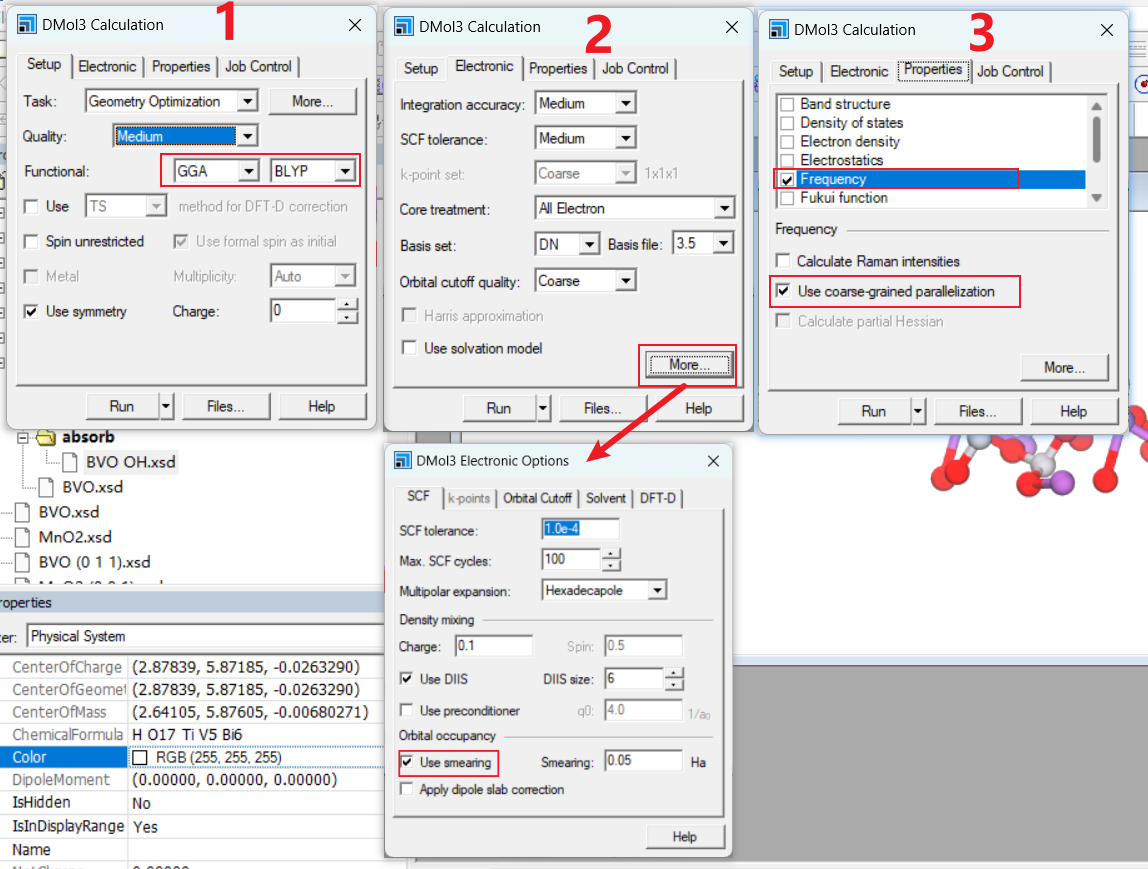
Task: Click the BVO (0 1 1).xsd file icon
Action: click(23, 562)
